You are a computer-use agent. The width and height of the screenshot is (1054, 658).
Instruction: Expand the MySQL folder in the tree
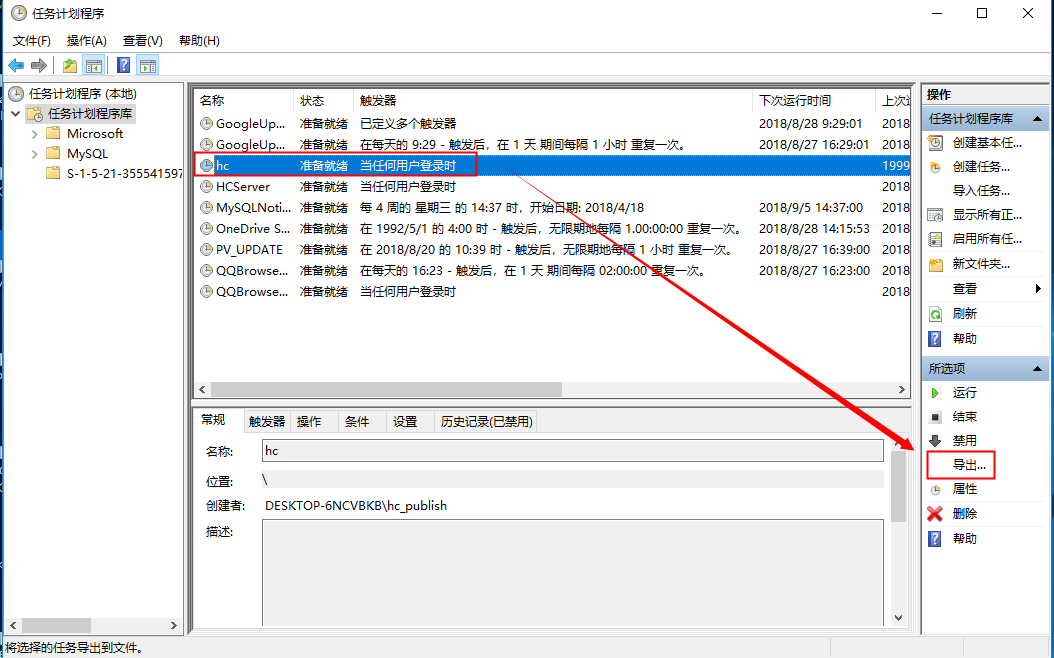35,154
